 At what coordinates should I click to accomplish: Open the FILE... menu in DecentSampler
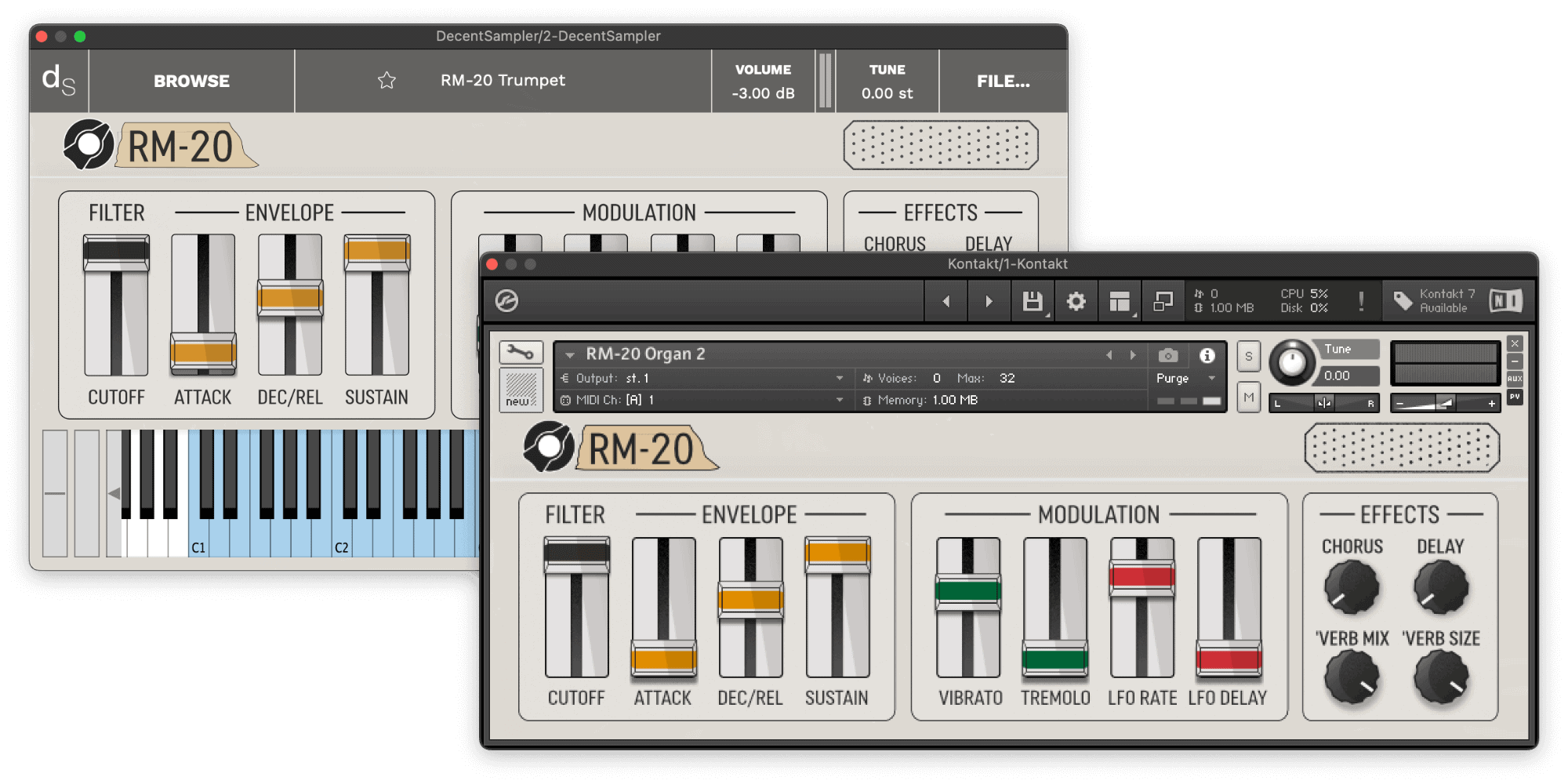coord(1003,81)
